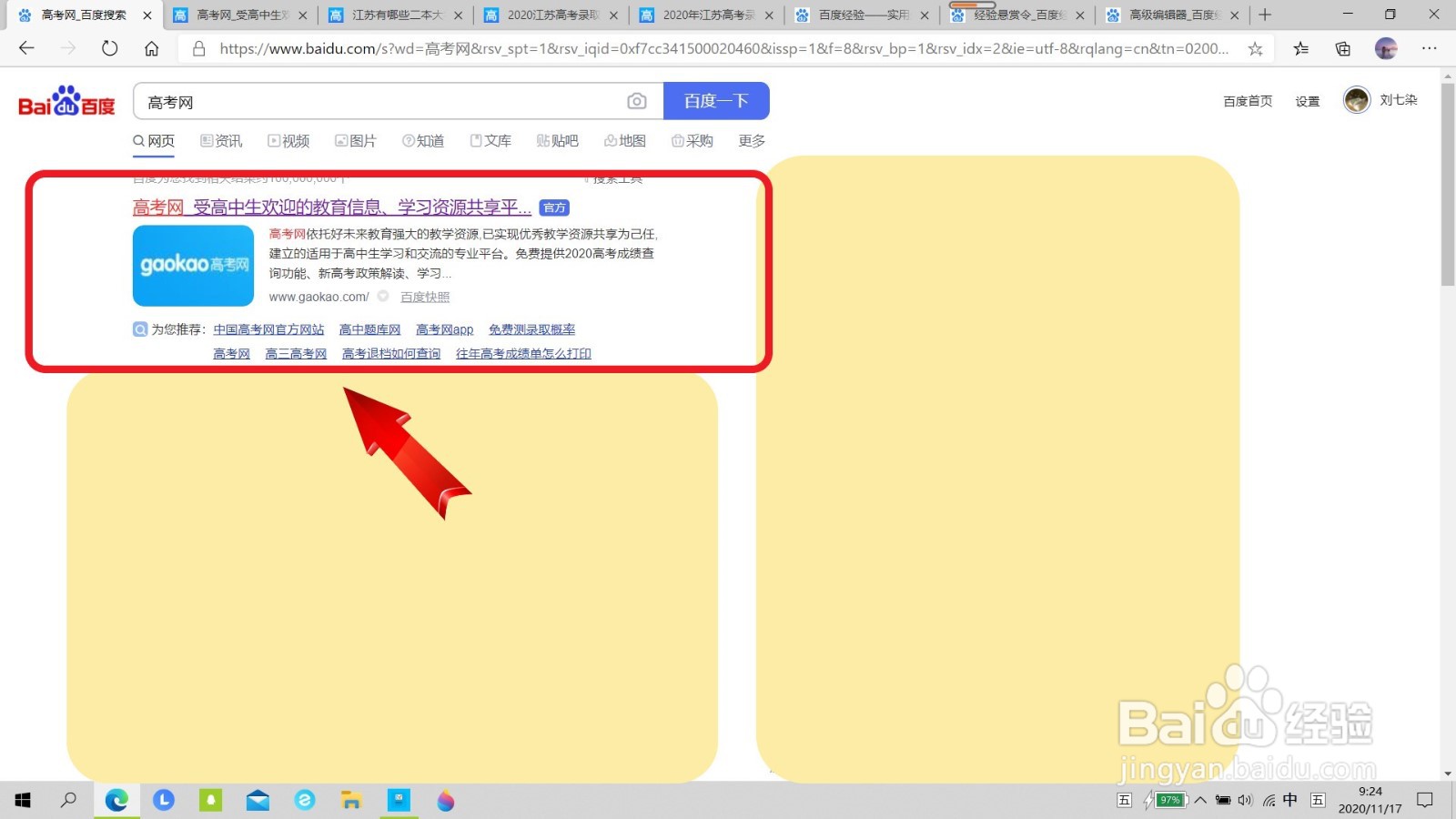
Task: Switch to the 高考网_受高中生 tab
Action: [x=241, y=15]
